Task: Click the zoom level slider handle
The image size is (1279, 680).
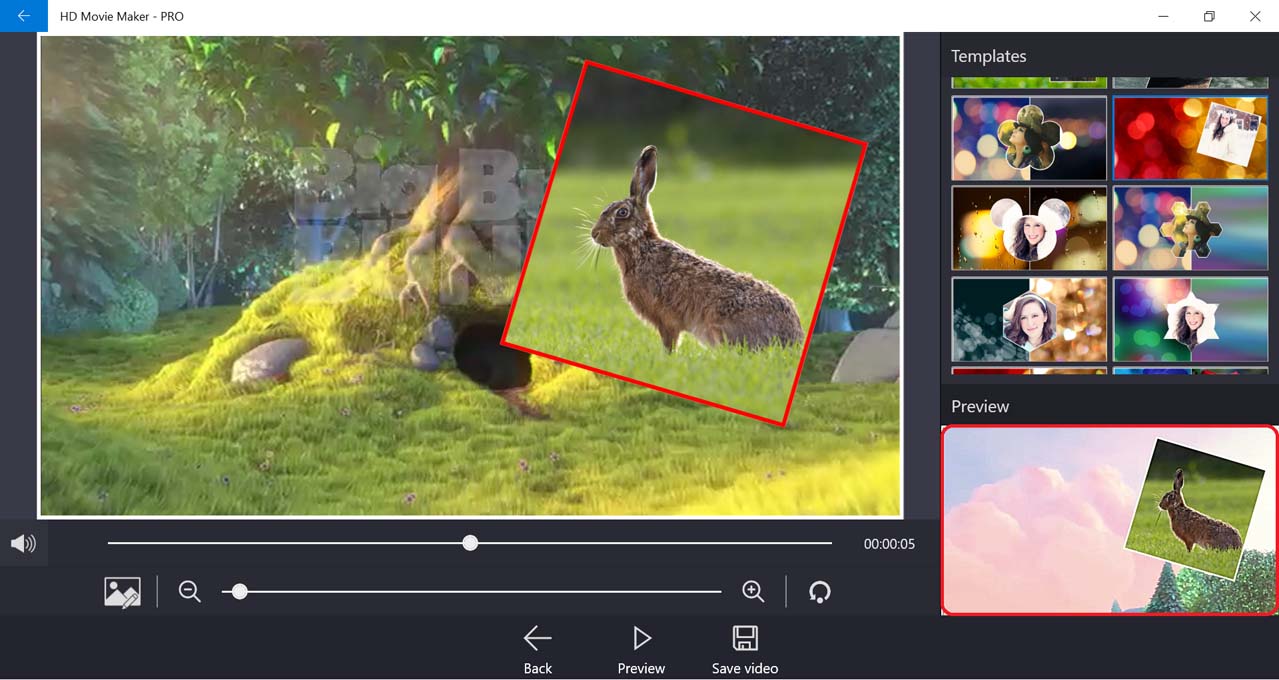Action: click(x=239, y=592)
